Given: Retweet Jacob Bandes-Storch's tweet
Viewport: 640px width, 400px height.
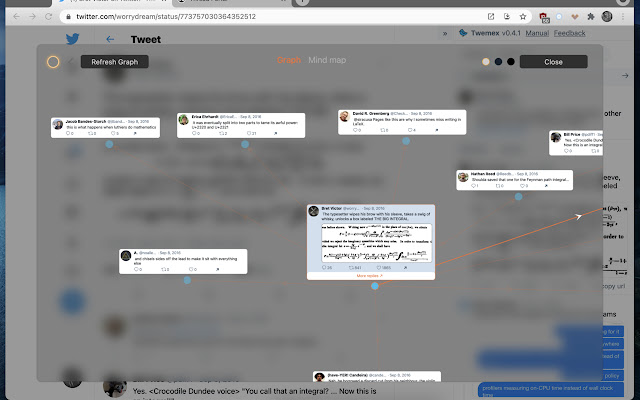Looking at the screenshot, I should tap(92, 133).
